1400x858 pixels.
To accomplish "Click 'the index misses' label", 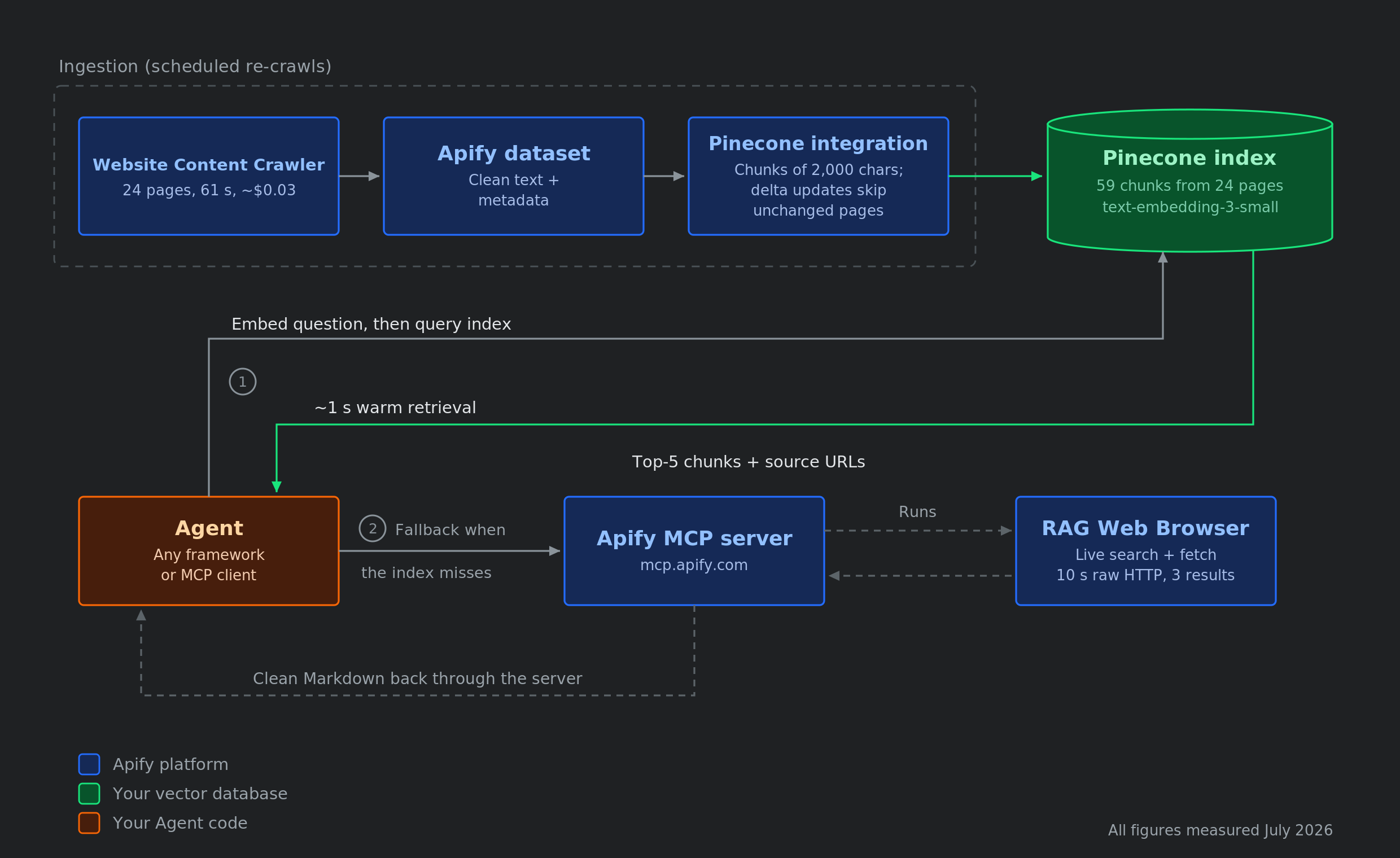I will (426, 573).
